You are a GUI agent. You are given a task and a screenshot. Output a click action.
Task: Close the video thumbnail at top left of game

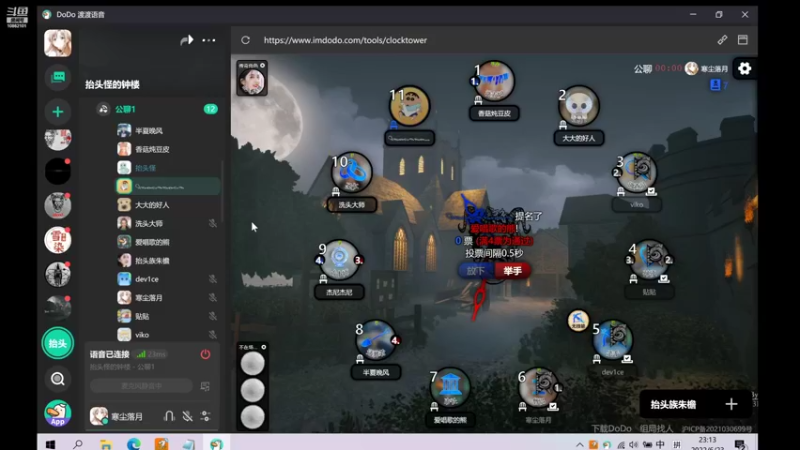pos(262,65)
